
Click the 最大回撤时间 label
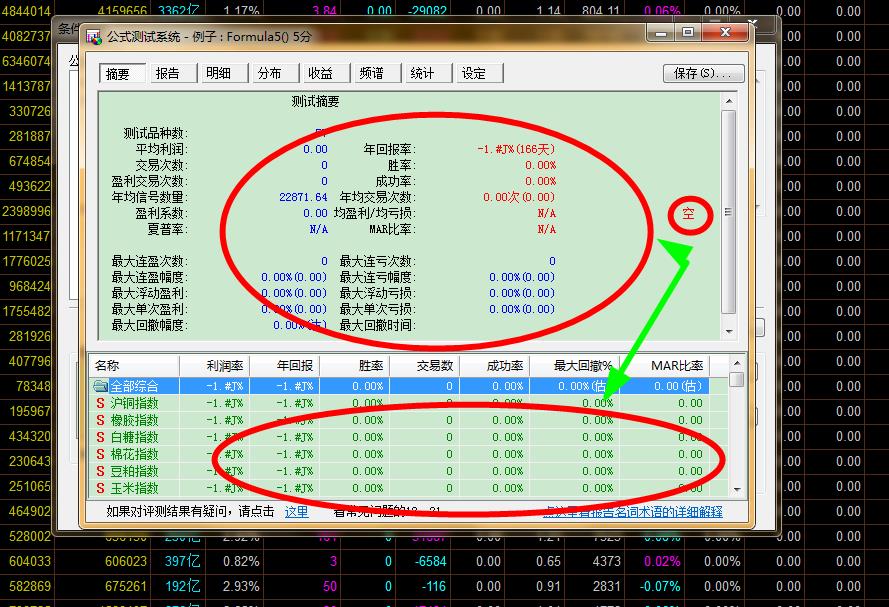pyautogui.click(x=377, y=325)
